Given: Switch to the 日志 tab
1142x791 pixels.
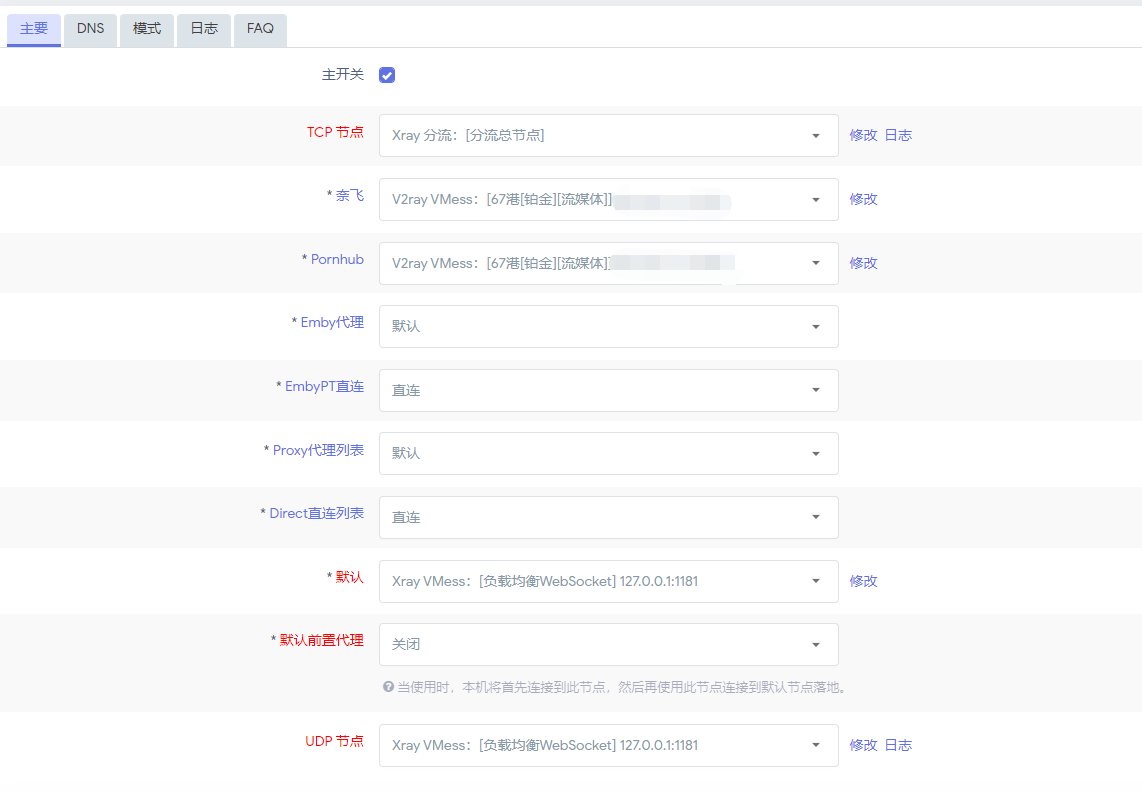Looking at the screenshot, I should point(203,30).
